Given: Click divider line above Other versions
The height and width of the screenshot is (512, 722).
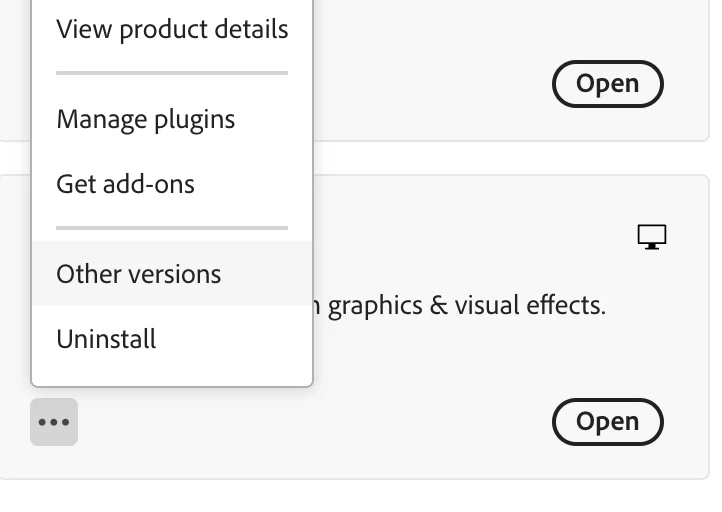Looking at the screenshot, I should 172,228.
